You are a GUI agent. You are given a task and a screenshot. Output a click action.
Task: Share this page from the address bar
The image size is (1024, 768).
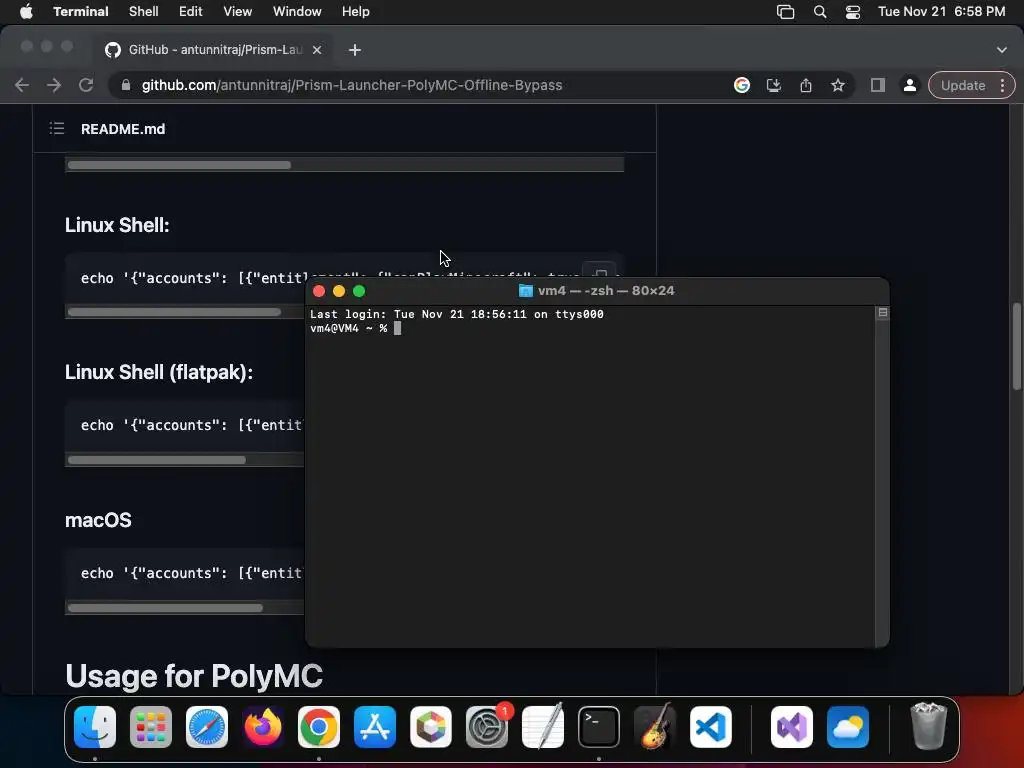coord(806,85)
